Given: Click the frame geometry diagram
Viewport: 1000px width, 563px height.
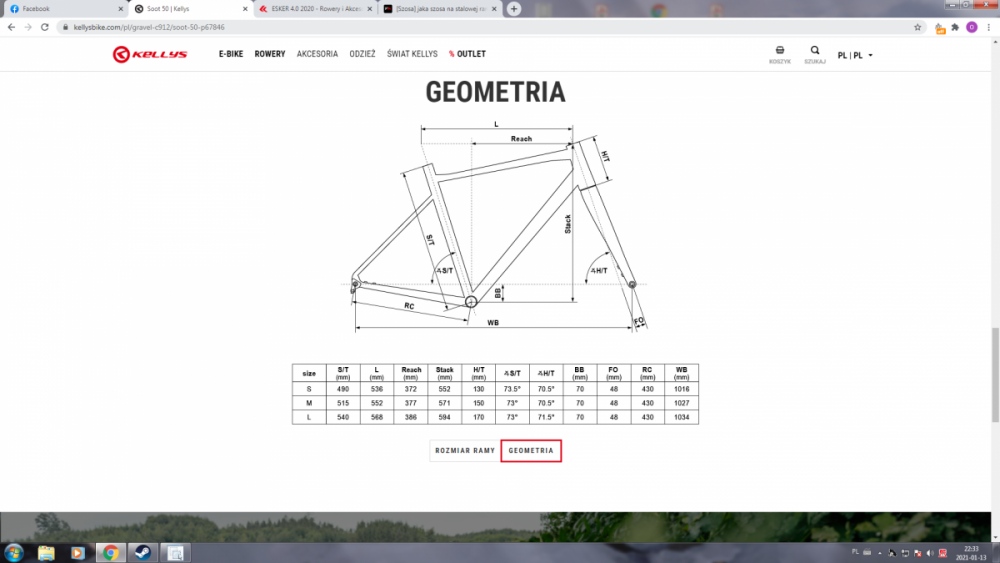Looking at the screenshot, I should (x=496, y=226).
